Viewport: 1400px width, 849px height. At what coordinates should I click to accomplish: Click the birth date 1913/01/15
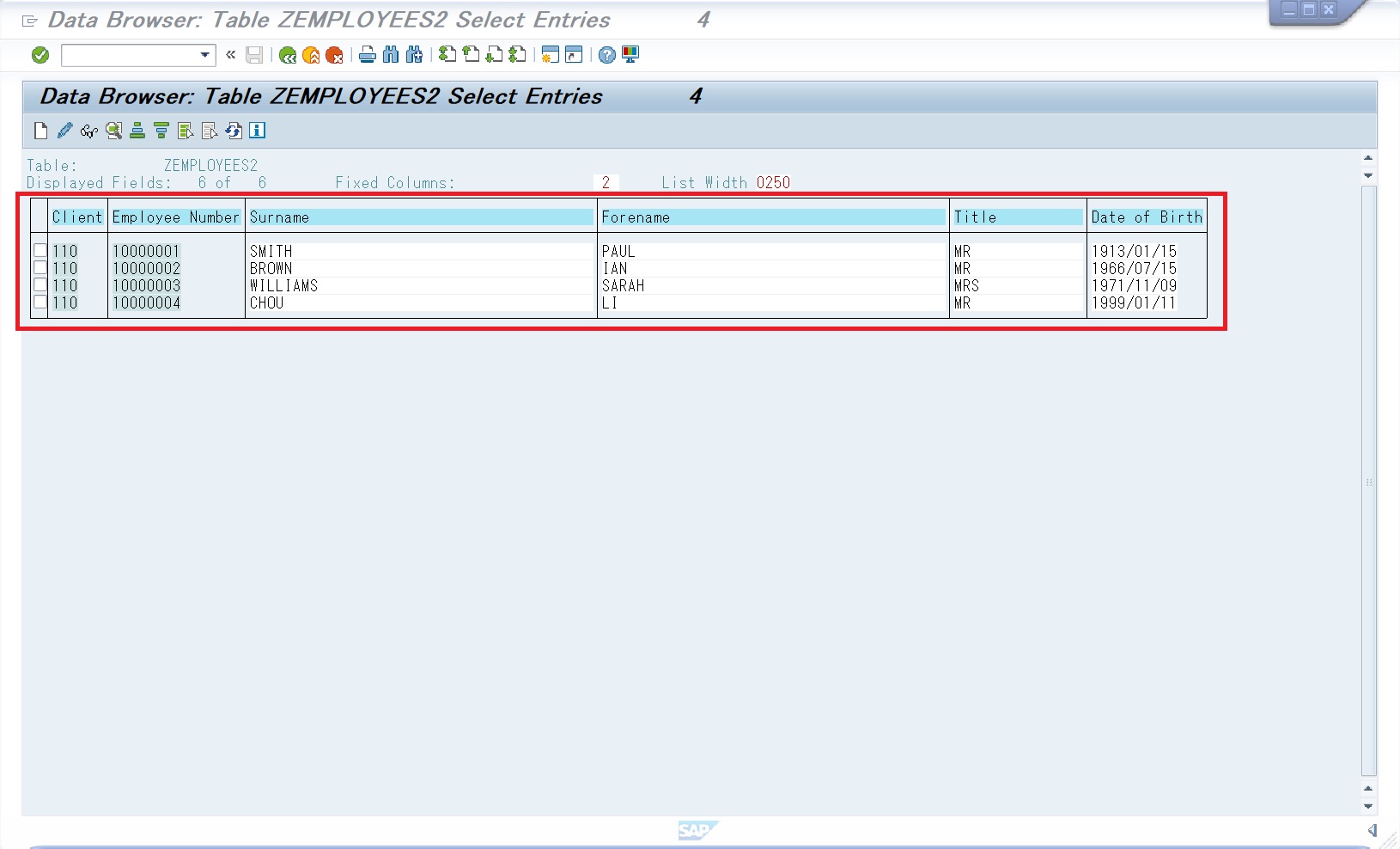1134,251
